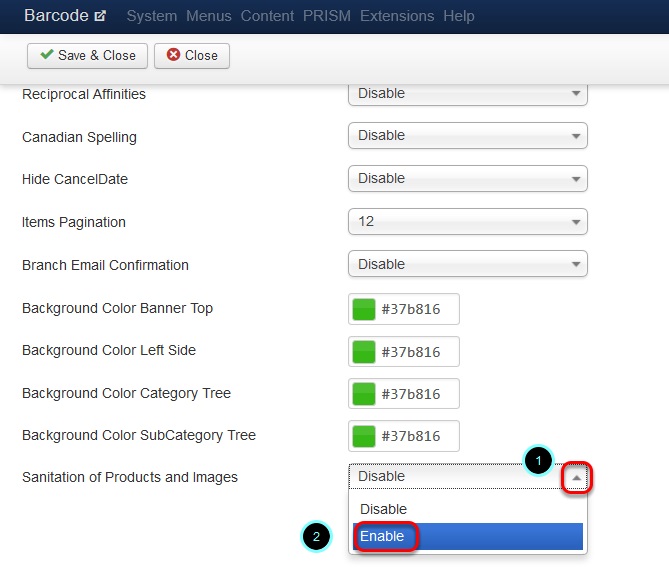
Task: Edit the Category Tree hex color value
Action: 410,394
